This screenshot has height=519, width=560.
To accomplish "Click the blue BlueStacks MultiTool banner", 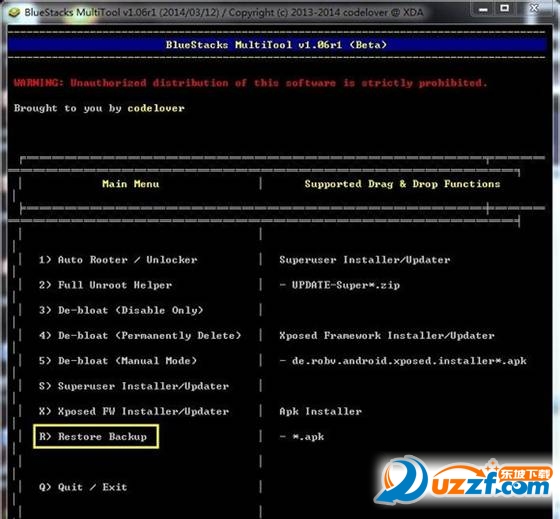I will 276,45.
